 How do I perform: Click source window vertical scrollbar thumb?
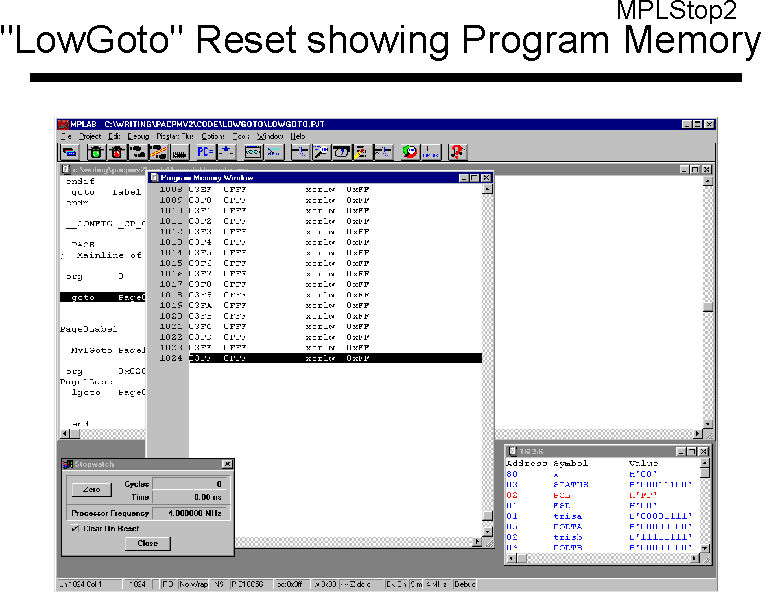coord(708,307)
